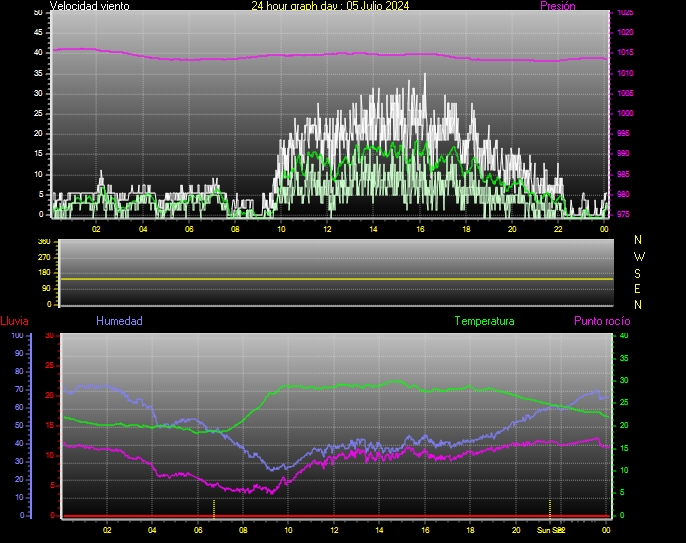The height and width of the screenshot is (543, 686).
Task: Click "980" on the pressure axis
Action: (623, 194)
